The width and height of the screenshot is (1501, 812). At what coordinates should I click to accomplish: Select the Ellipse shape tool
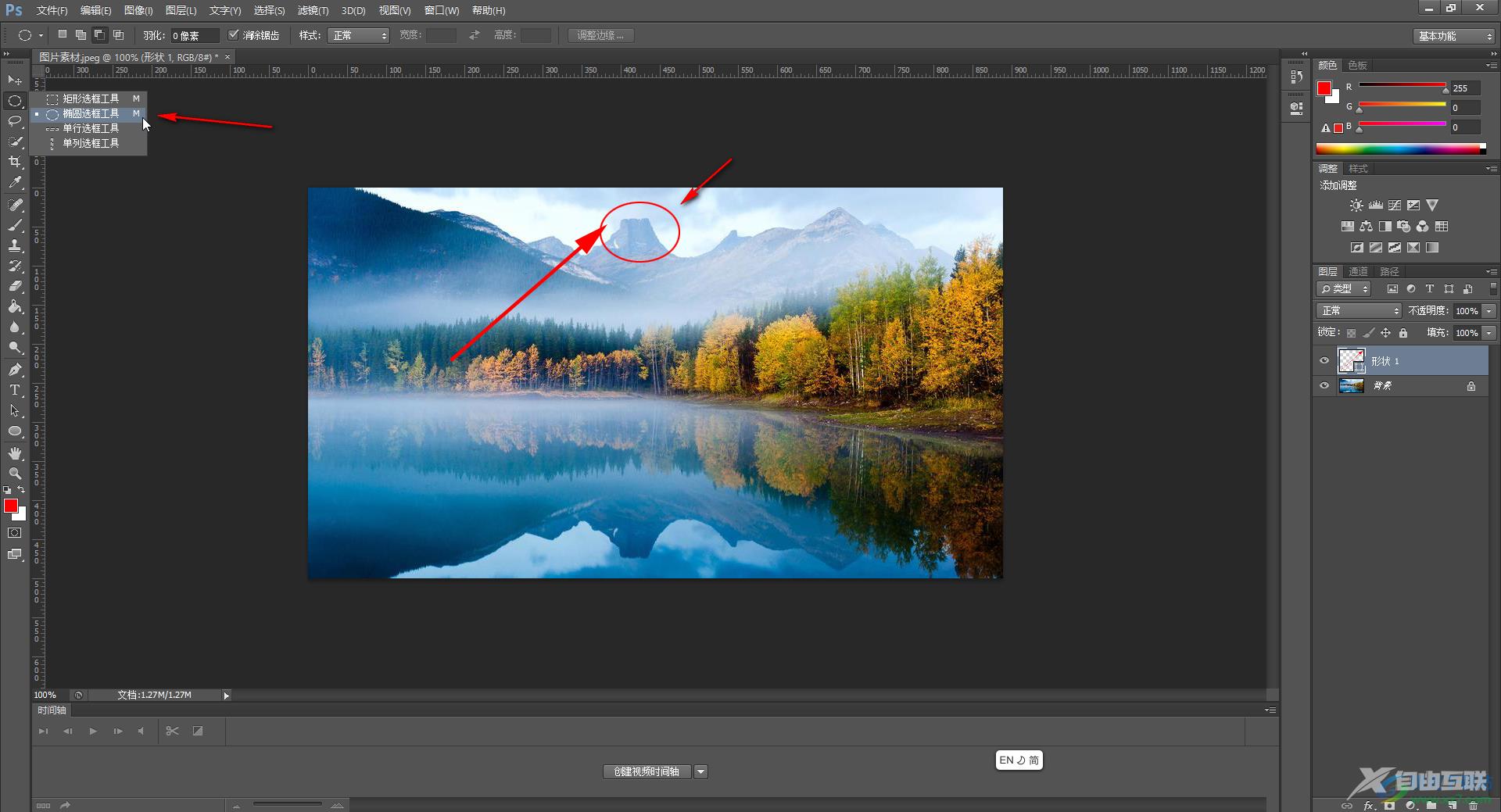[15, 431]
